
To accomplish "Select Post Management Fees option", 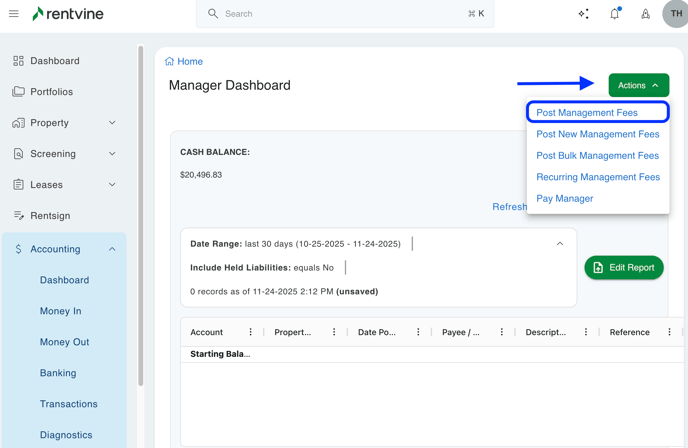I will point(587,113).
